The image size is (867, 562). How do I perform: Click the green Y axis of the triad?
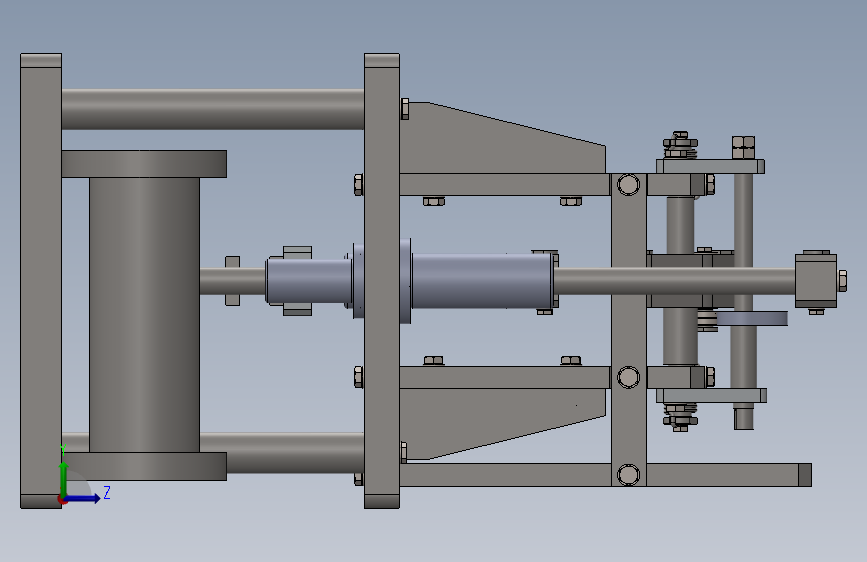(64, 479)
